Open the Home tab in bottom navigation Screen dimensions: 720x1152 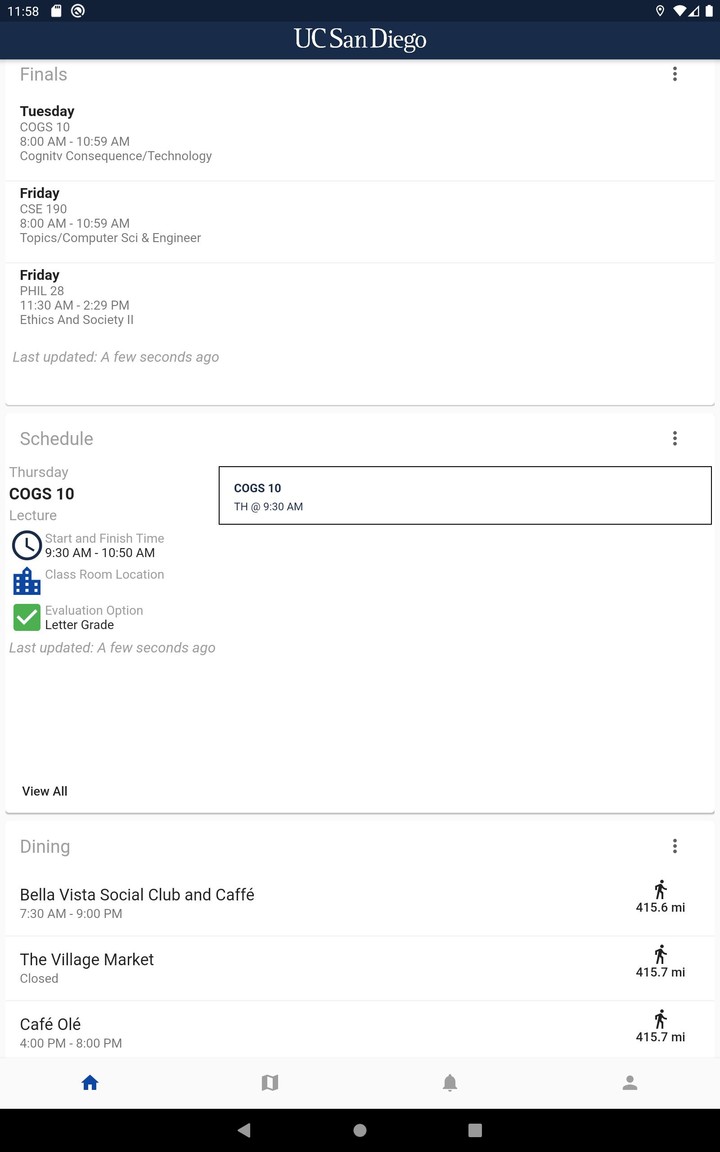(90, 1083)
